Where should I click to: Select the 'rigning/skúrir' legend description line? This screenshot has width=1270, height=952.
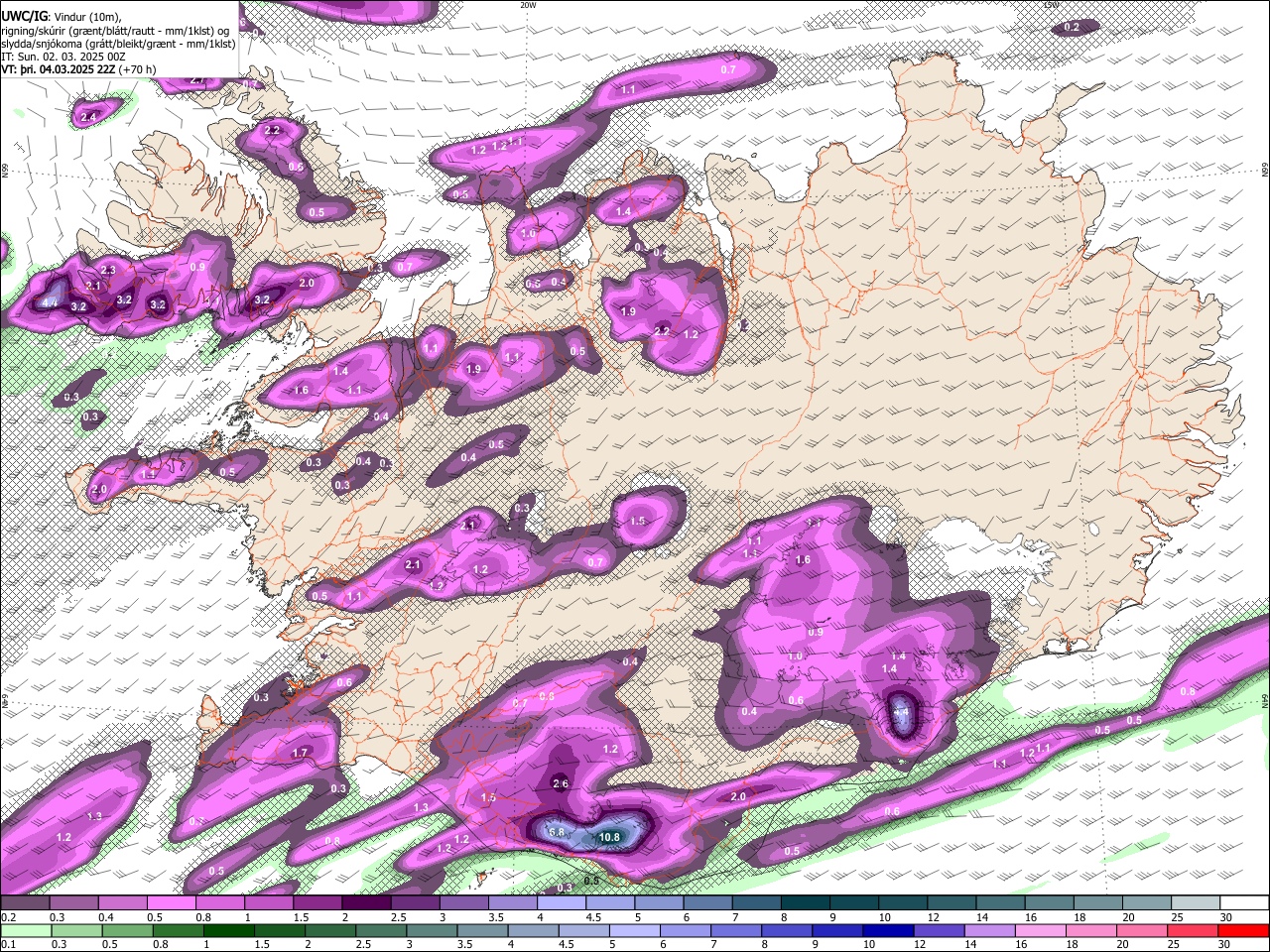[x=115, y=31]
